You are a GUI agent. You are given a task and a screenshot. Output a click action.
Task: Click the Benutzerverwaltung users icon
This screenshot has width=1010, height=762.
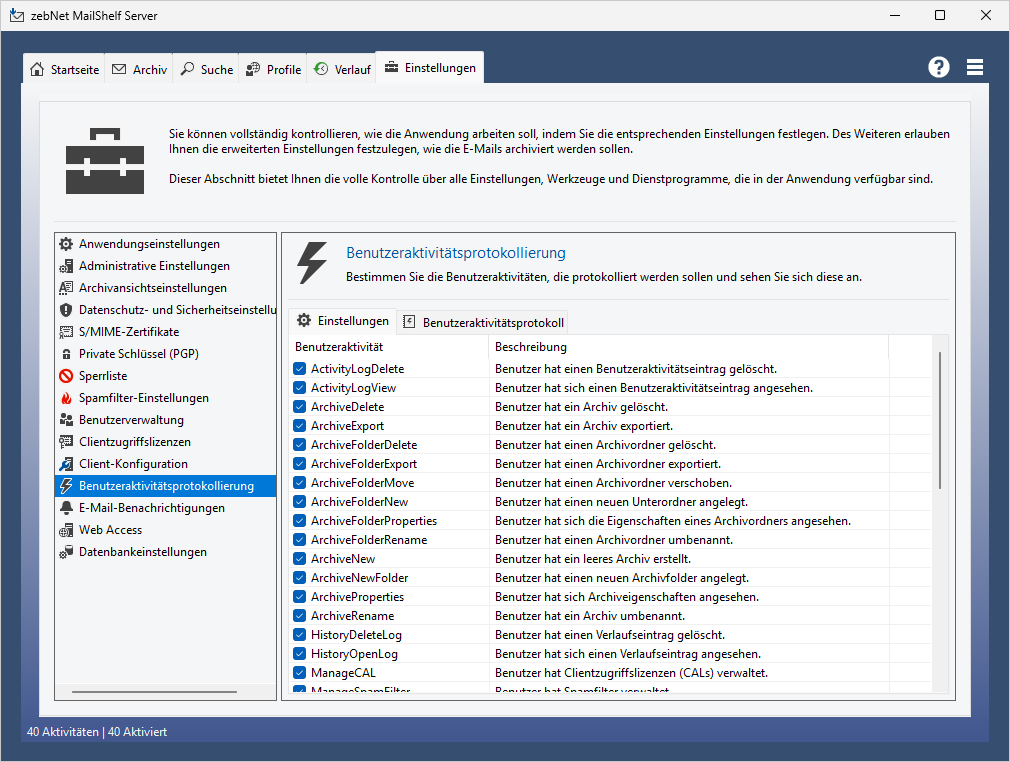point(66,420)
